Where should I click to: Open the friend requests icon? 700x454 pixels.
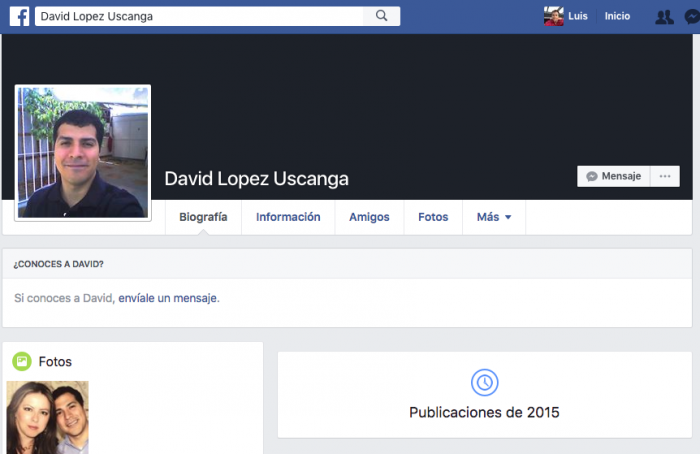click(x=664, y=17)
